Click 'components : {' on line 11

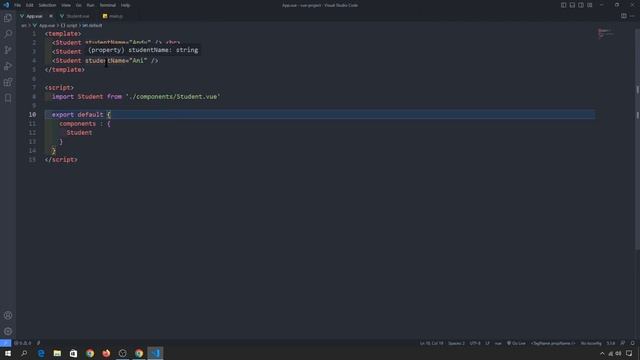pos(85,124)
